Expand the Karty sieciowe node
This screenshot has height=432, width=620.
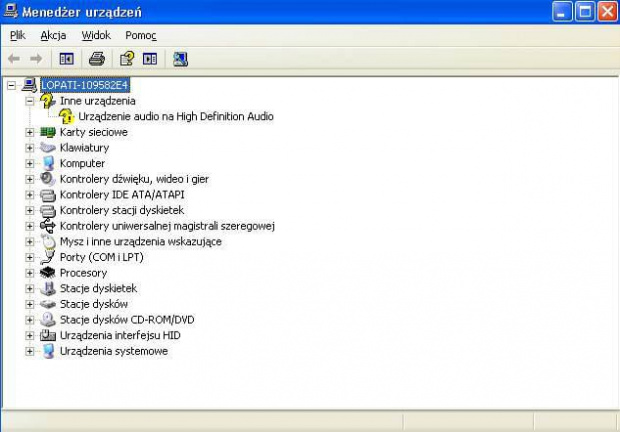(x=30, y=132)
